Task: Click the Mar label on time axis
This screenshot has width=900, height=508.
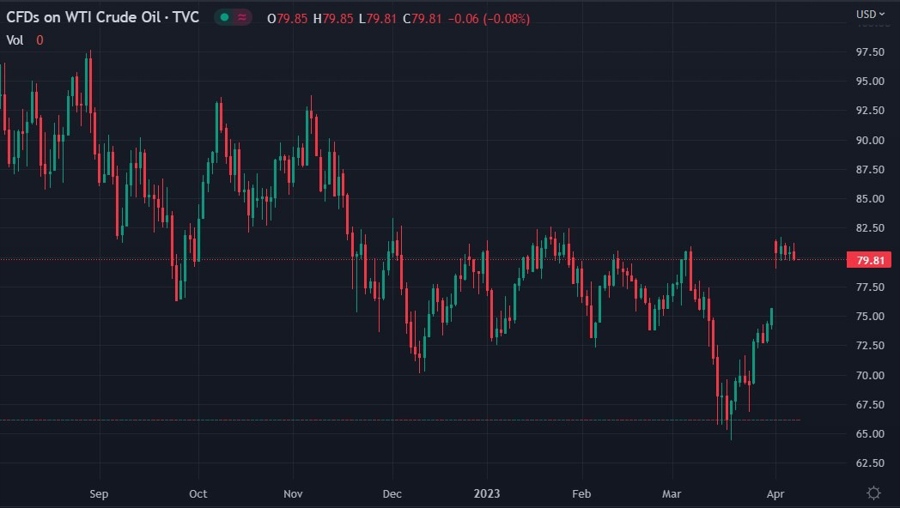Action: 672,494
